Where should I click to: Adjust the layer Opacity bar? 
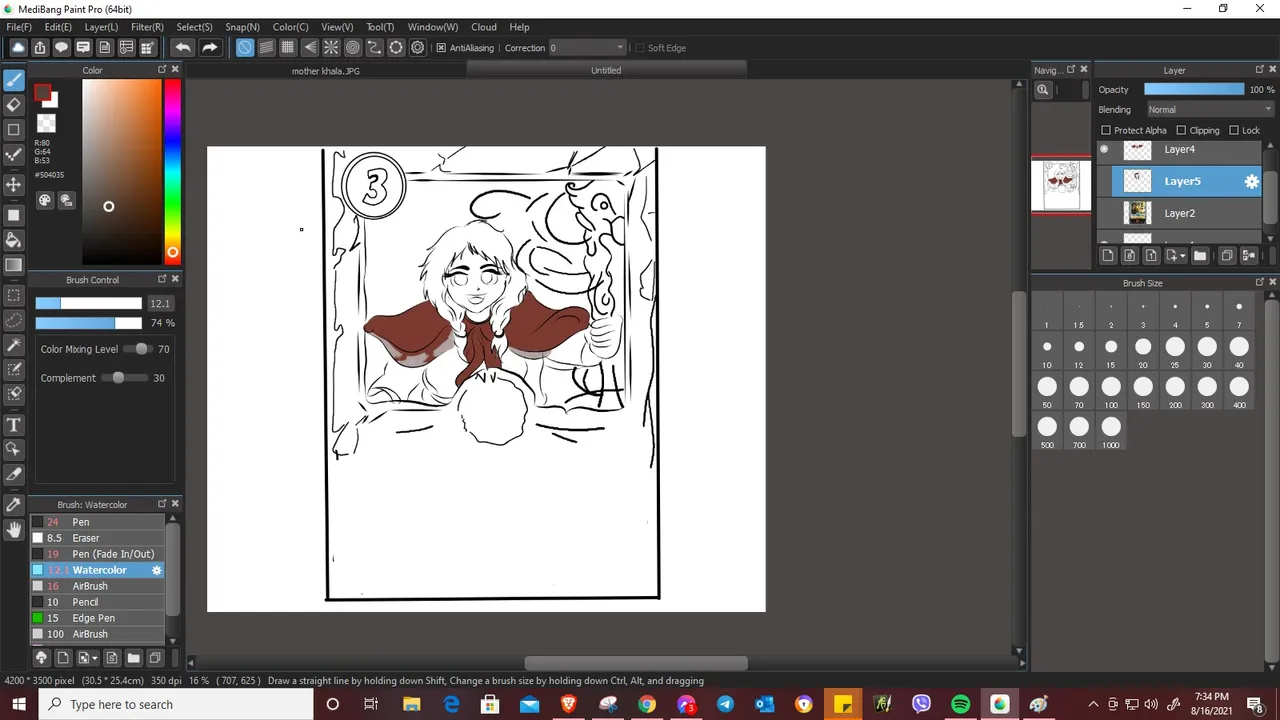click(x=1194, y=90)
